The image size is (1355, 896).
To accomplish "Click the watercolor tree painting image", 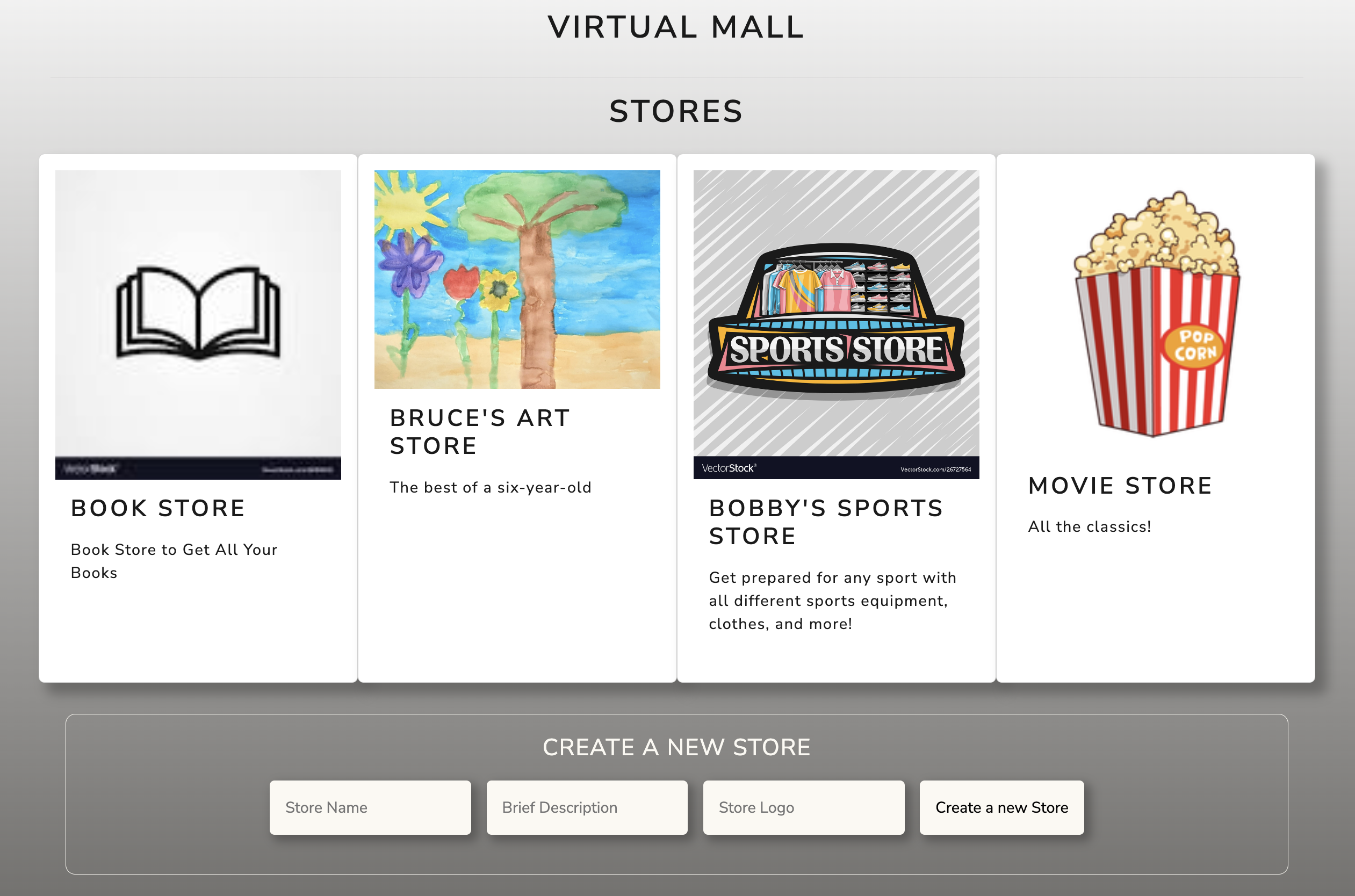I will [517, 279].
